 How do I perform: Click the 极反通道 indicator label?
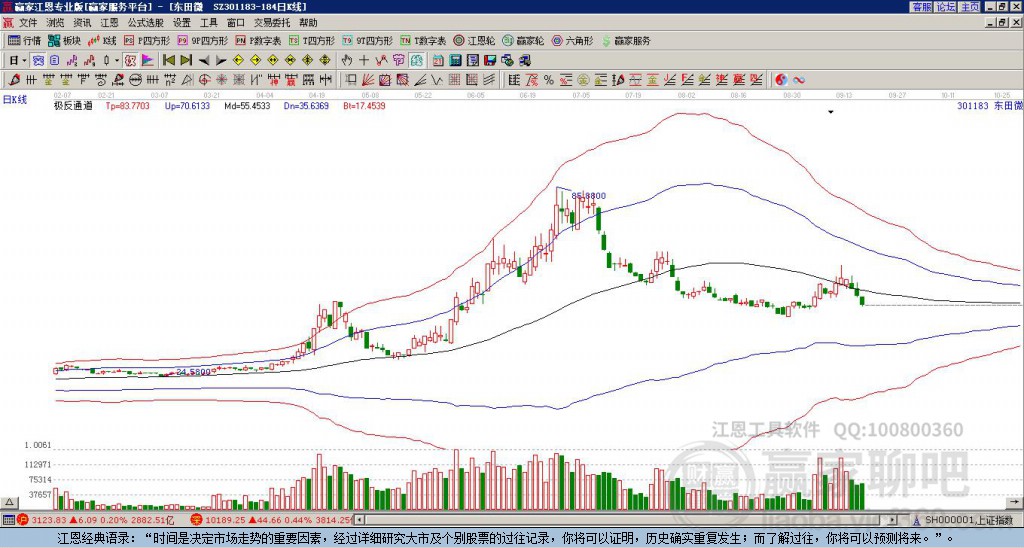73,105
